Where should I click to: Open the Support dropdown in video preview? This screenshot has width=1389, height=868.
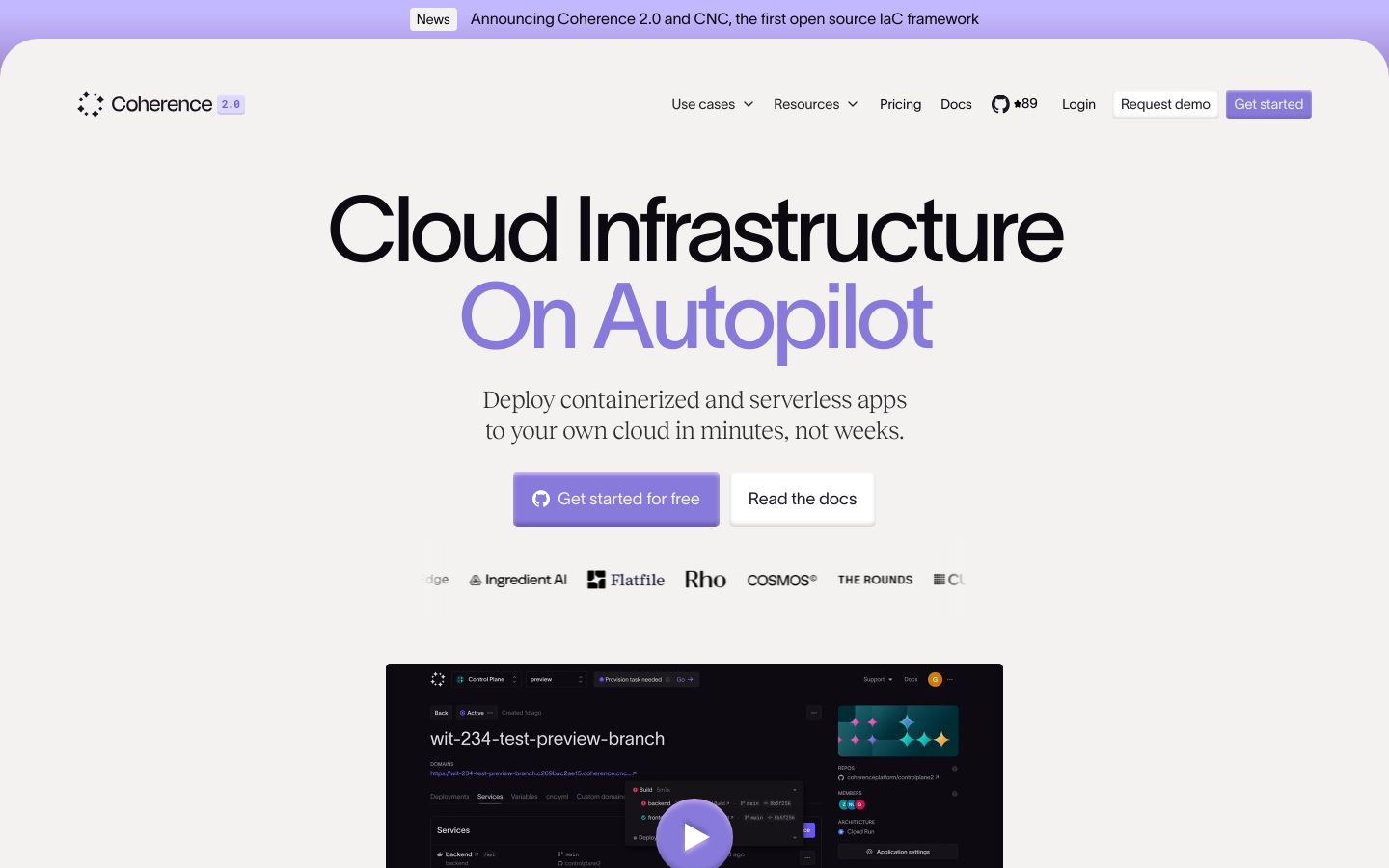tap(878, 679)
